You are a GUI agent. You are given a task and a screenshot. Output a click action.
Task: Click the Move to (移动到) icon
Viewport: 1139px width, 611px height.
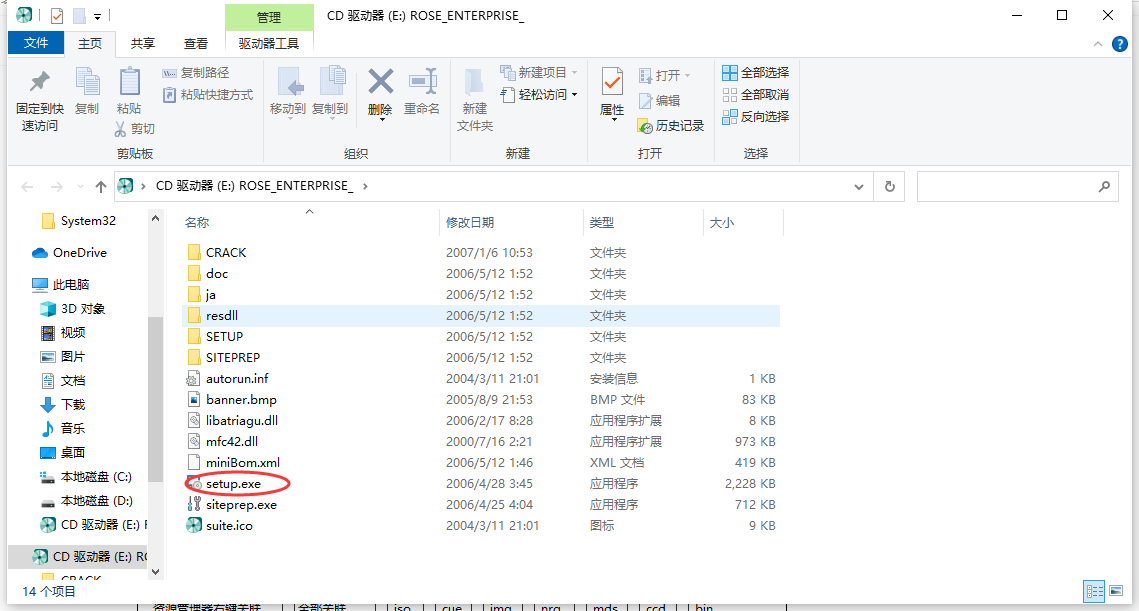point(290,82)
